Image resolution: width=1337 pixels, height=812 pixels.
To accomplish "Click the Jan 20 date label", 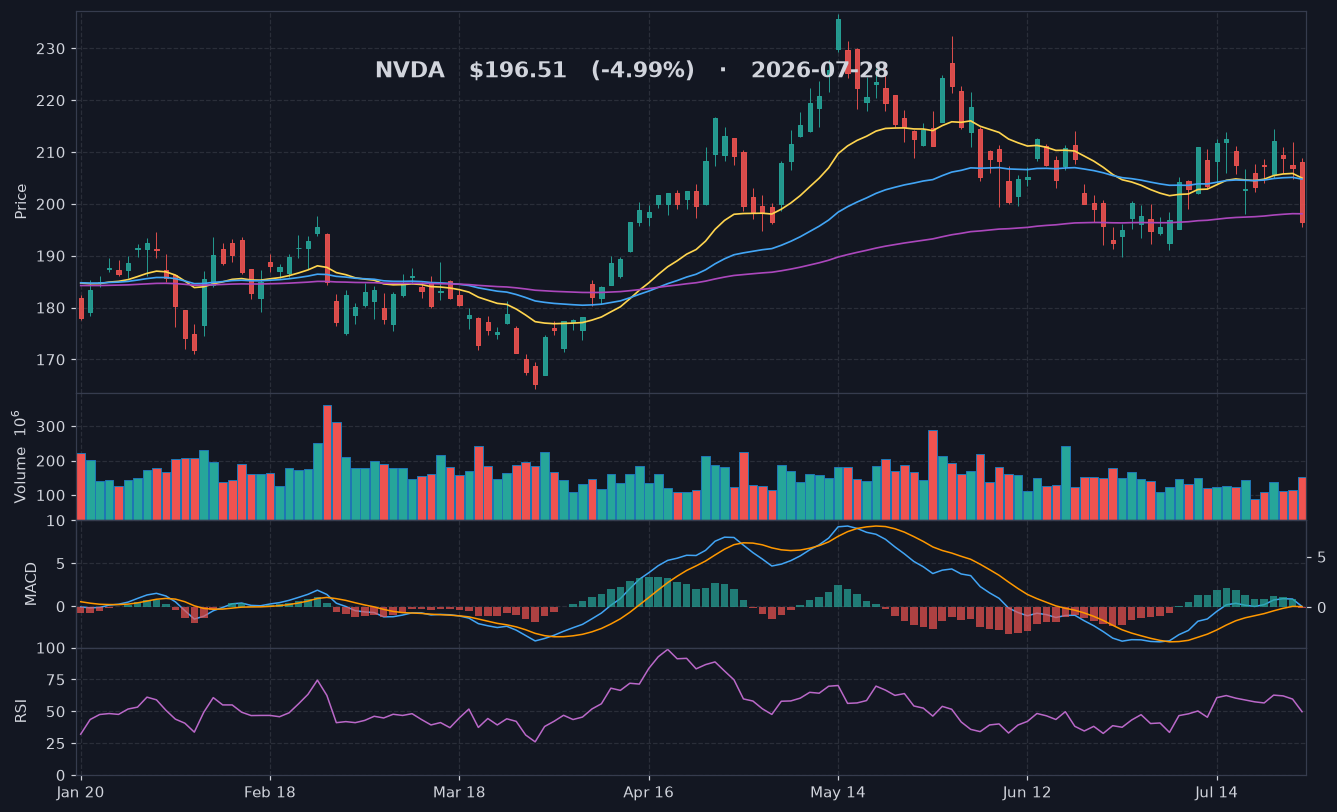I will click(81, 791).
